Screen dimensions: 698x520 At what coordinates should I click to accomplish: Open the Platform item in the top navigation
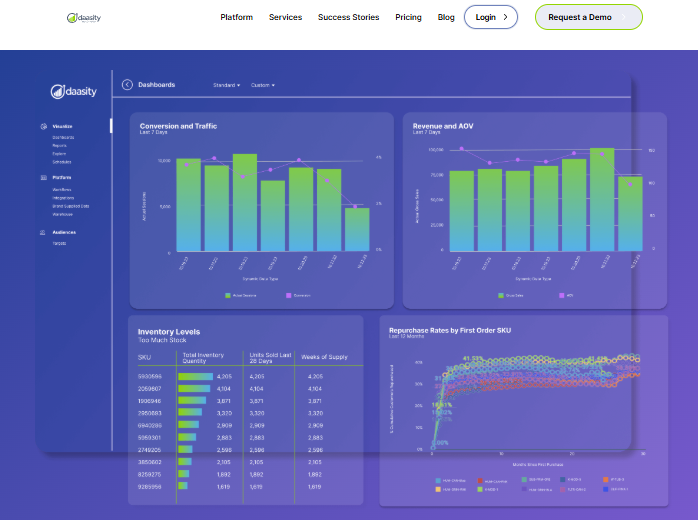coord(236,17)
